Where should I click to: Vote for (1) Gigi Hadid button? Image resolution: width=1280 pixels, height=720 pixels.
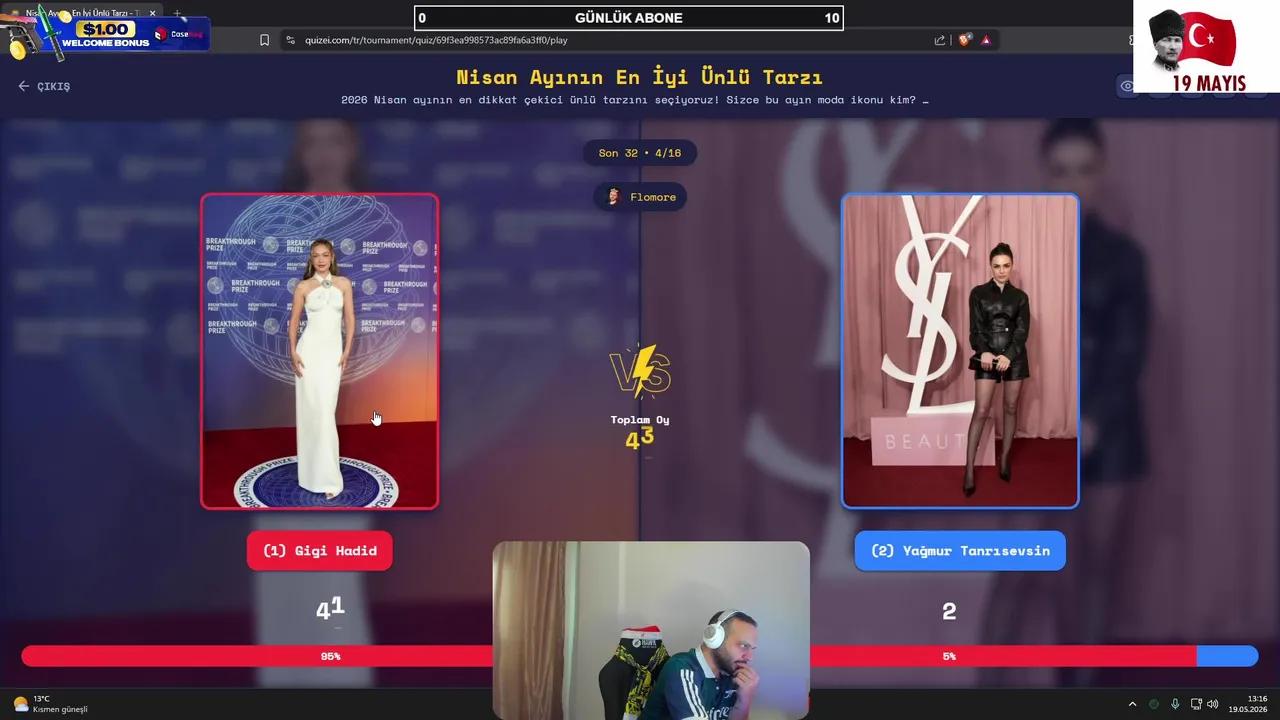320,551
